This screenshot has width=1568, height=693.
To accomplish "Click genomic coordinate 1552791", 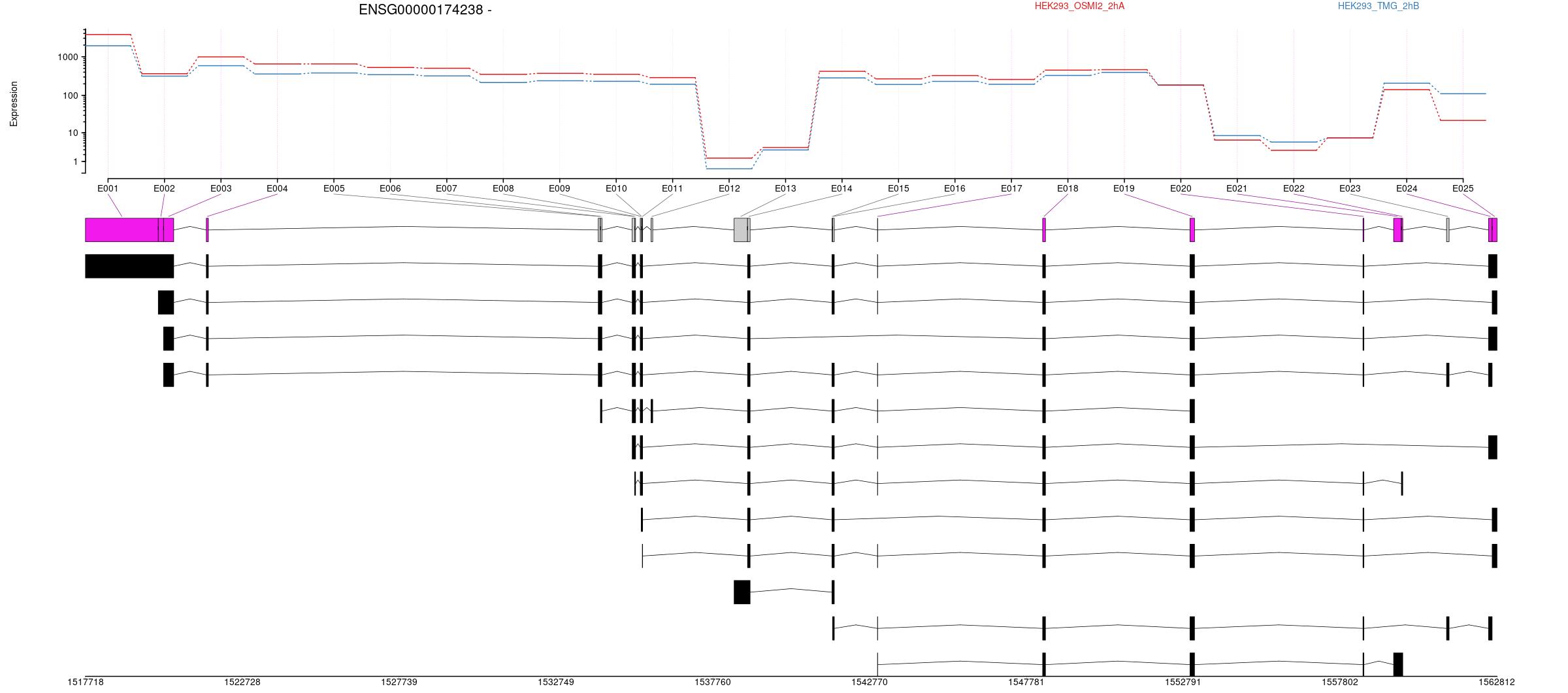I will (1183, 682).
